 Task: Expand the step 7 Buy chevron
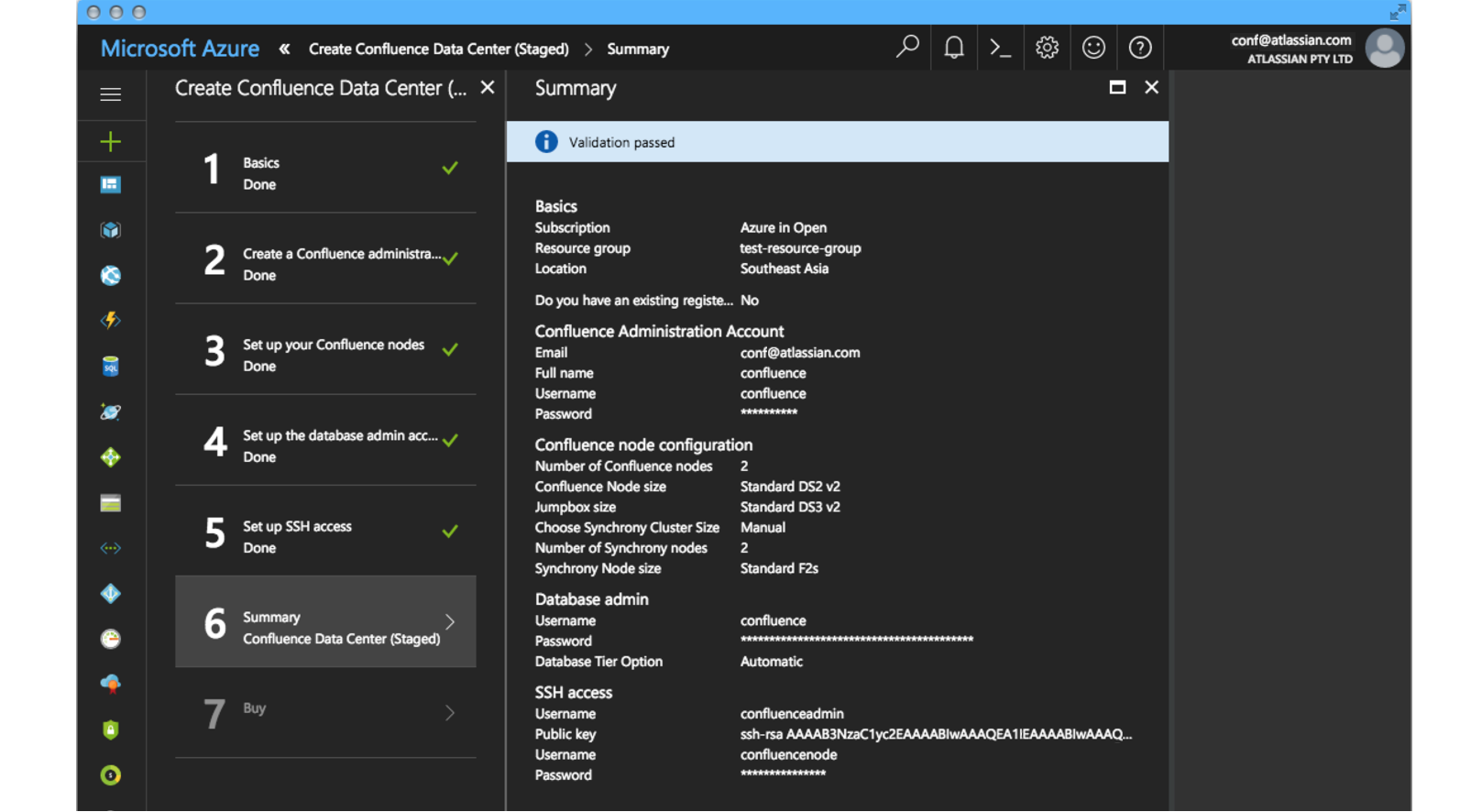pyautogui.click(x=450, y=712)
